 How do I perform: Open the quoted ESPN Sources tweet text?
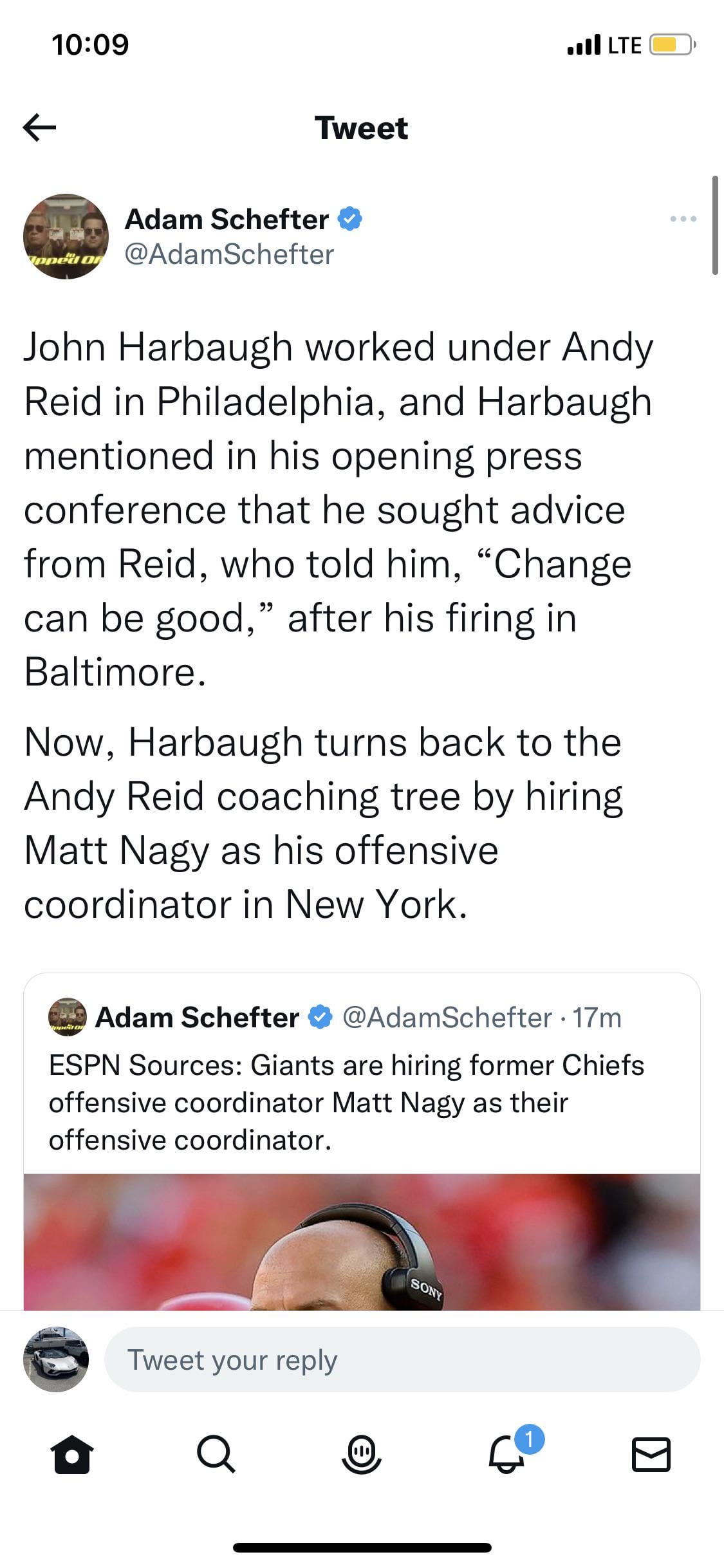pos(346,1102)
